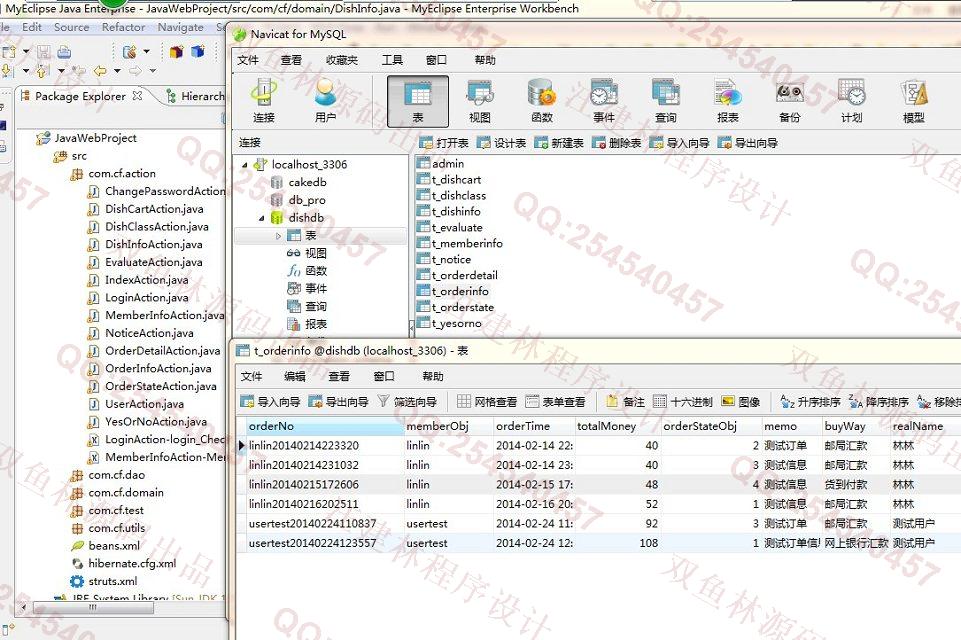Expand the 表 tables node under dishdb
The height and width of the screenshot is (640, 961).
click(278, 235)
